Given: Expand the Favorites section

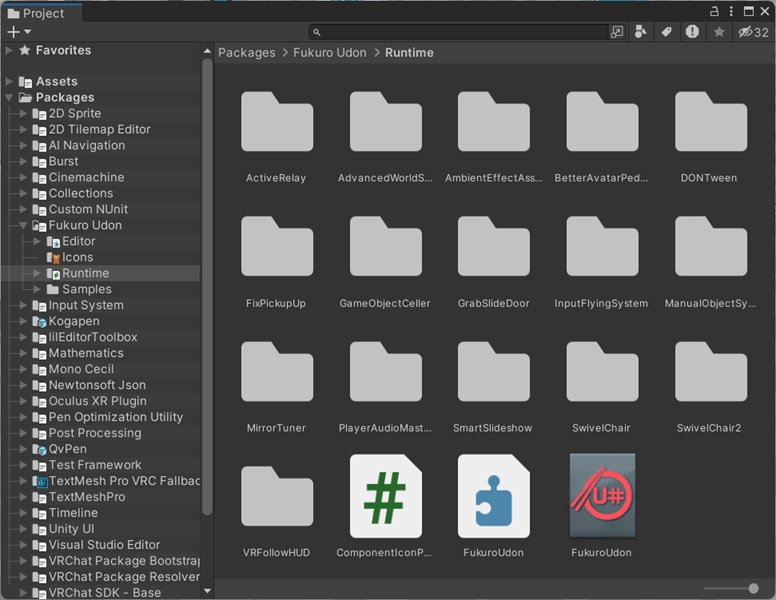Looking at the screenshot, I should 8,50.
